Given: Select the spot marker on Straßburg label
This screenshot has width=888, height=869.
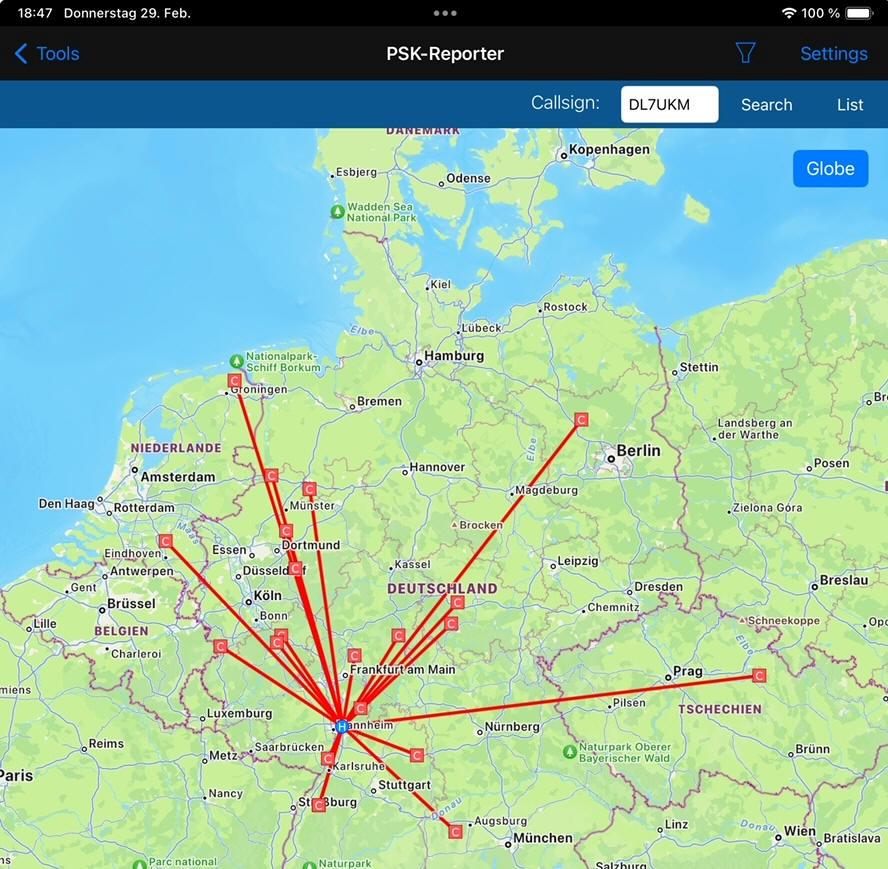Looking at the screenshot, I should click(319, 804).
